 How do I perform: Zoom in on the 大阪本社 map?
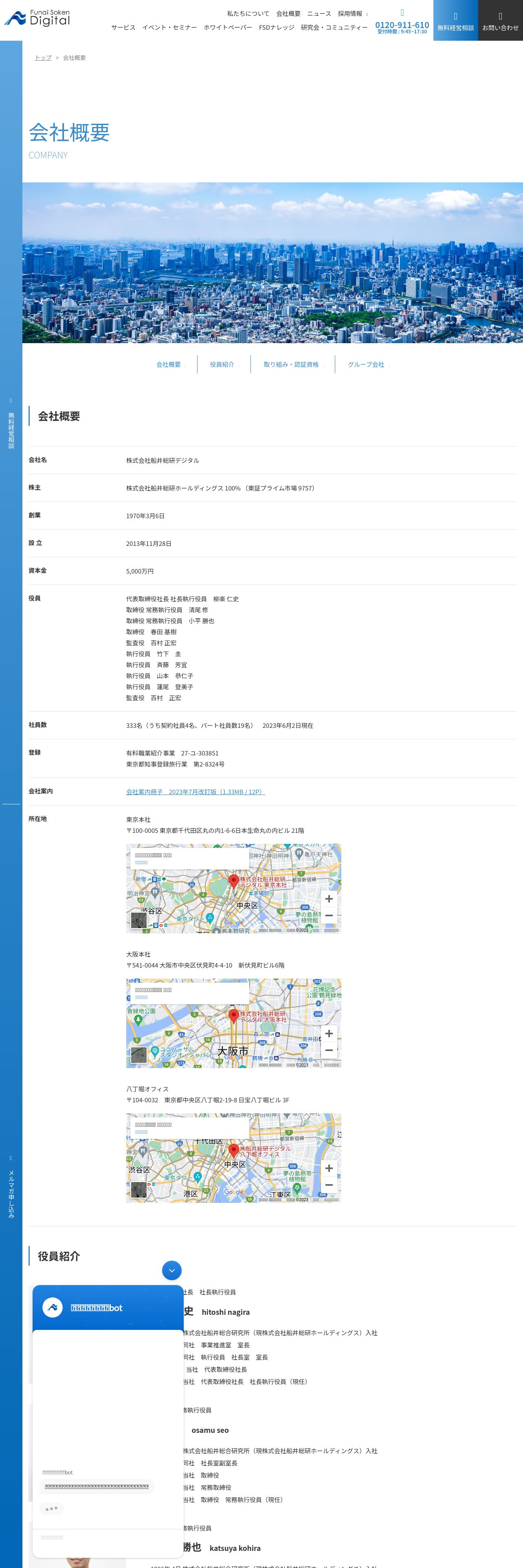click(329, 1034)
